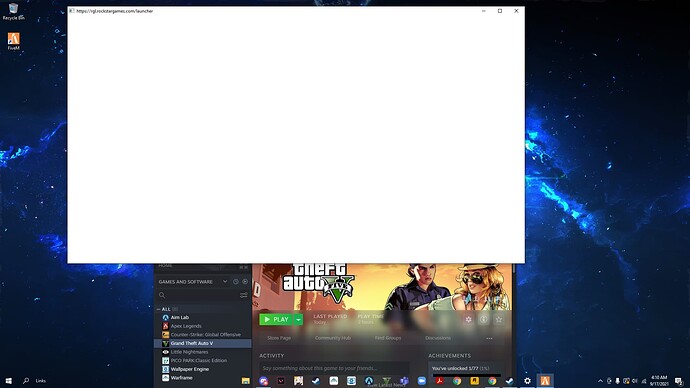Open the GTA V settings gear
Image resolution: width=690 pixels, height=388 pixels.
(x=468, y=320)
